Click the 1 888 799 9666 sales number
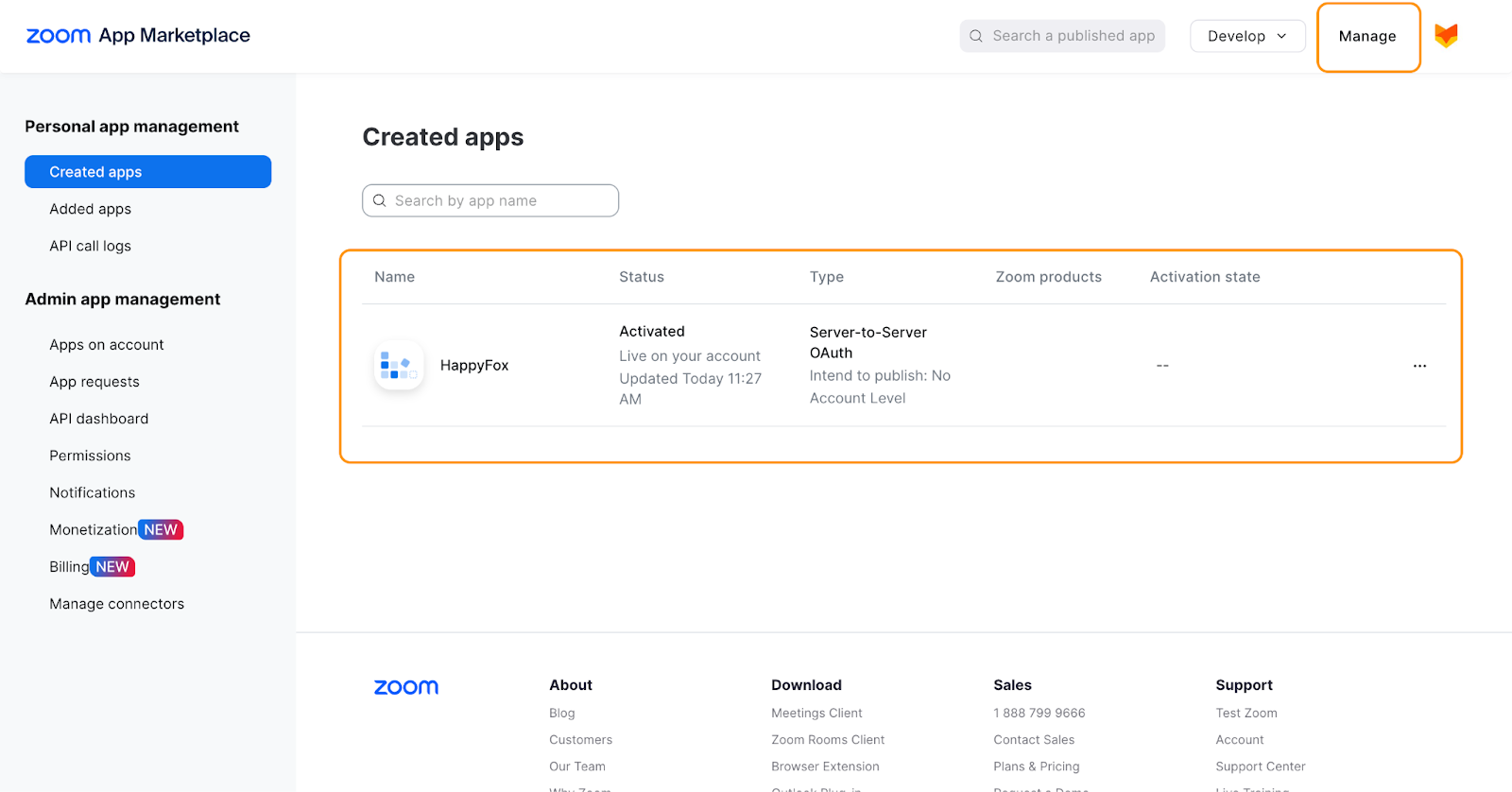The image size is (1512, 792). pyautogui.click(x=1039, y=714)
